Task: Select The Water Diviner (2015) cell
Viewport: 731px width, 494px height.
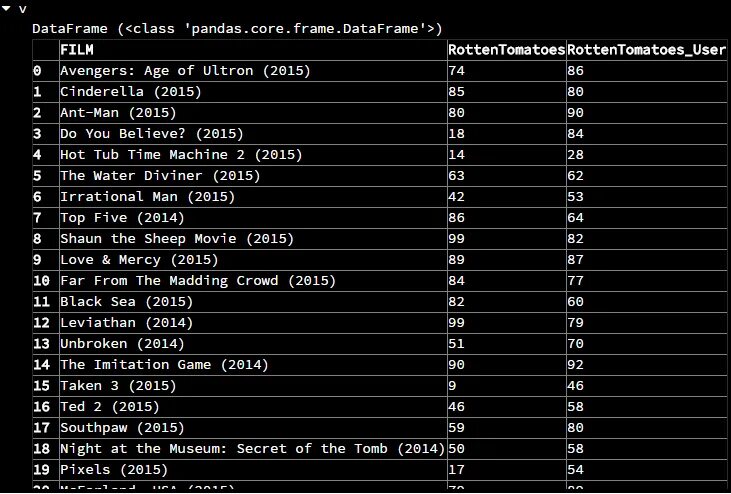Action: tap(253, 176)
